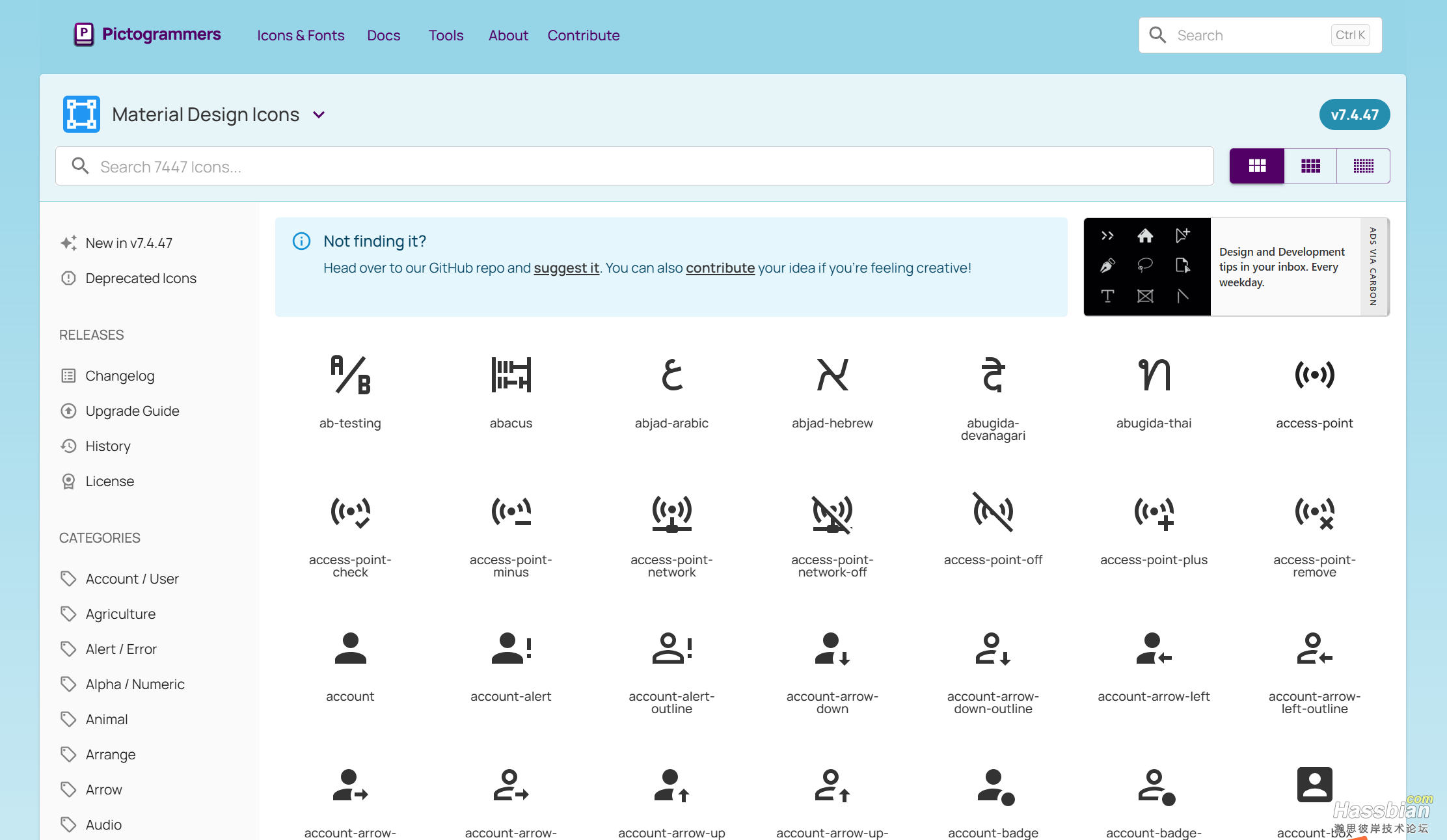
Task: Select the account-arrow-left-outline icon
Action: [1314, 649]
